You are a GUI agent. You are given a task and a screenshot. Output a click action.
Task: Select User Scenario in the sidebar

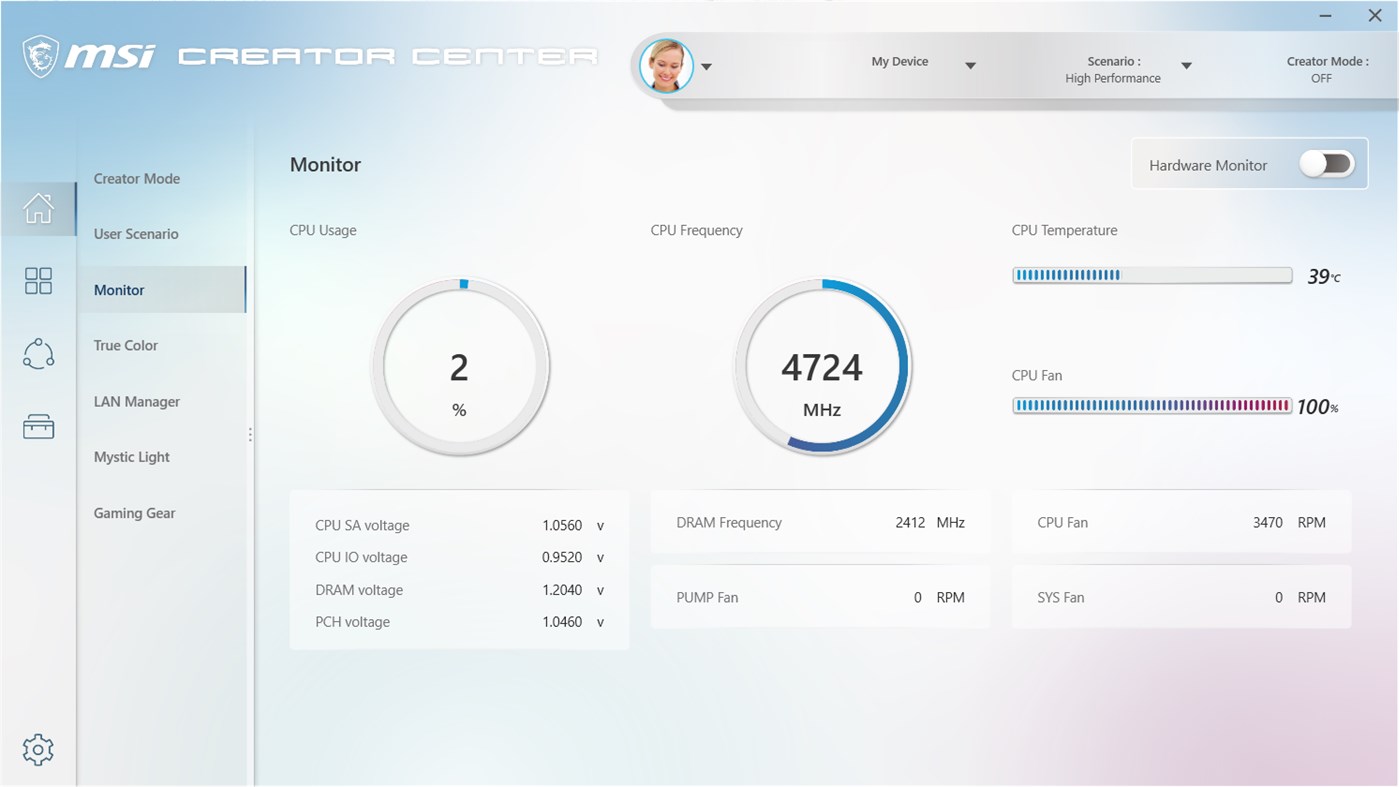[136, 233]
